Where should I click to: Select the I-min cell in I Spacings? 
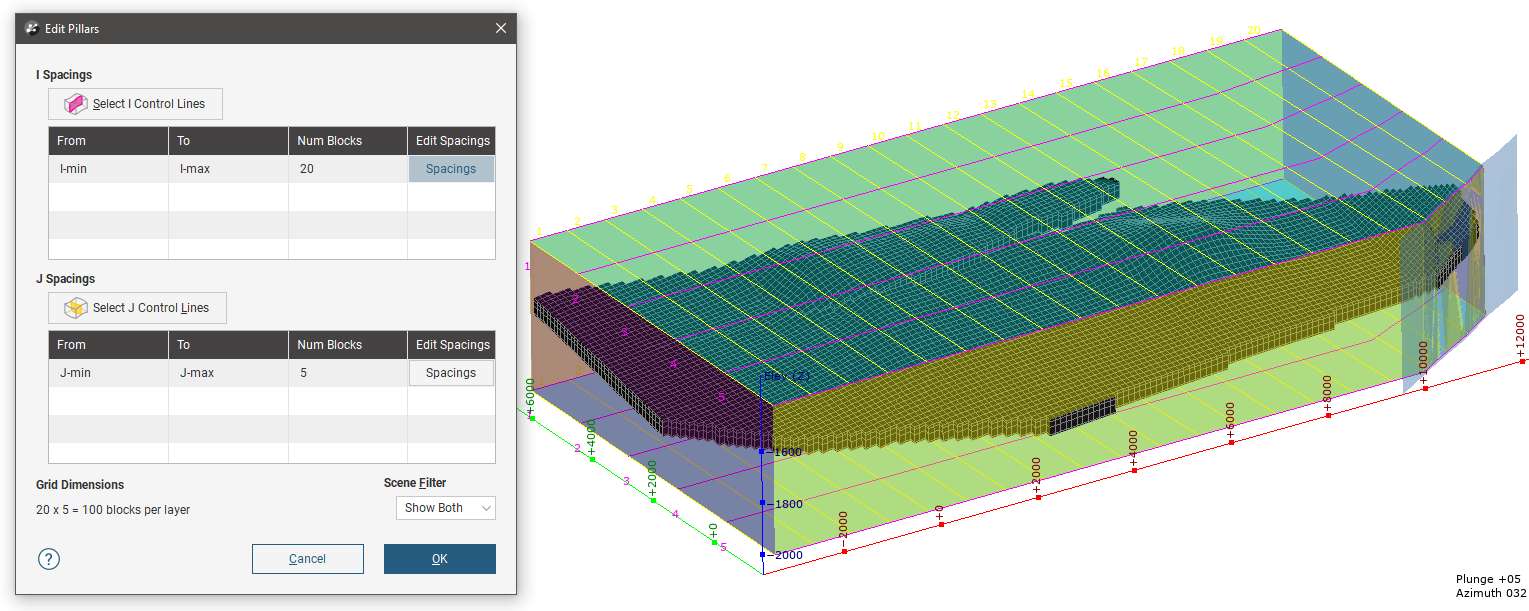(x=108, y=169)
